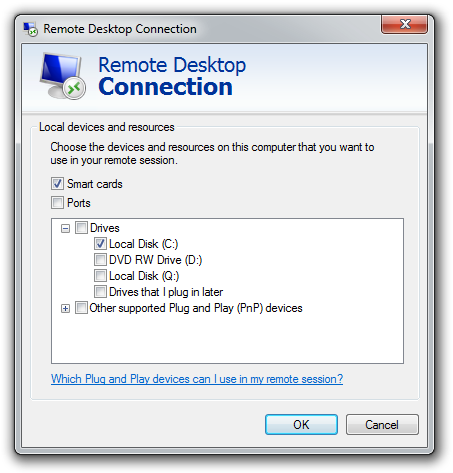Close the Remote Desktop Connection dialog
Screen dimensions: 453x473
[x=404, y=24]
